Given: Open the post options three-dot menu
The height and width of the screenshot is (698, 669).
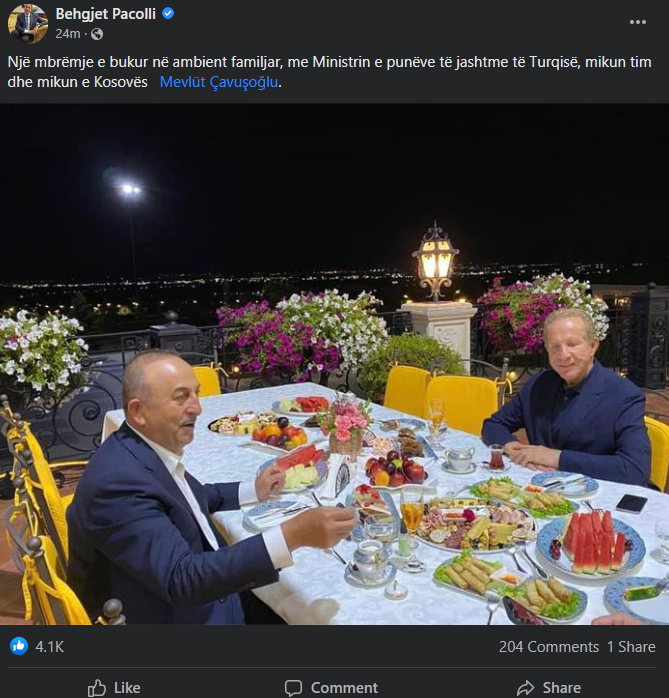Looking at the screenshot, I should [x=638, y=22].
